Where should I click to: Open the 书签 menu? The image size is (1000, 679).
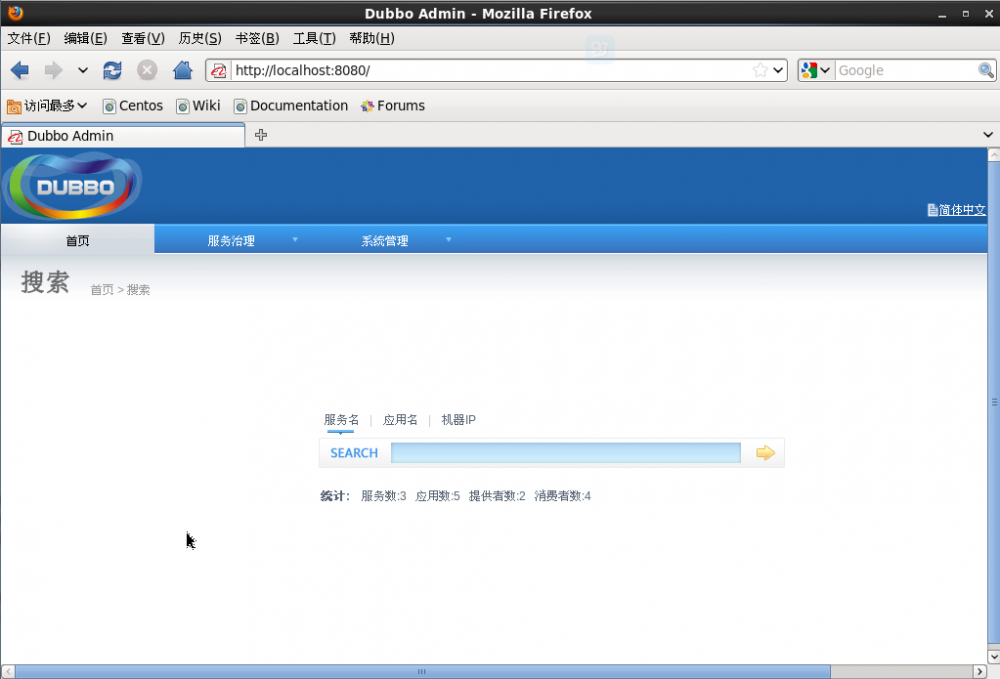point(257,38)
